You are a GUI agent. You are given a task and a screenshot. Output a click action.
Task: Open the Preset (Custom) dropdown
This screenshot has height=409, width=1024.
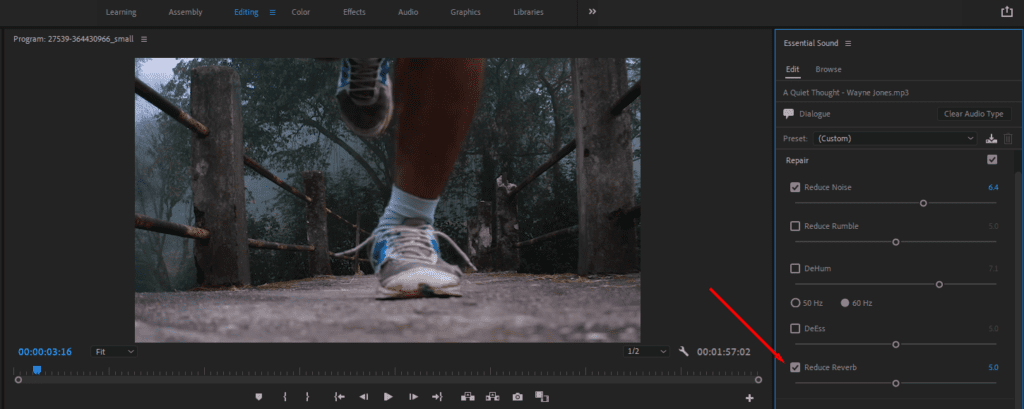coord(895,139)
